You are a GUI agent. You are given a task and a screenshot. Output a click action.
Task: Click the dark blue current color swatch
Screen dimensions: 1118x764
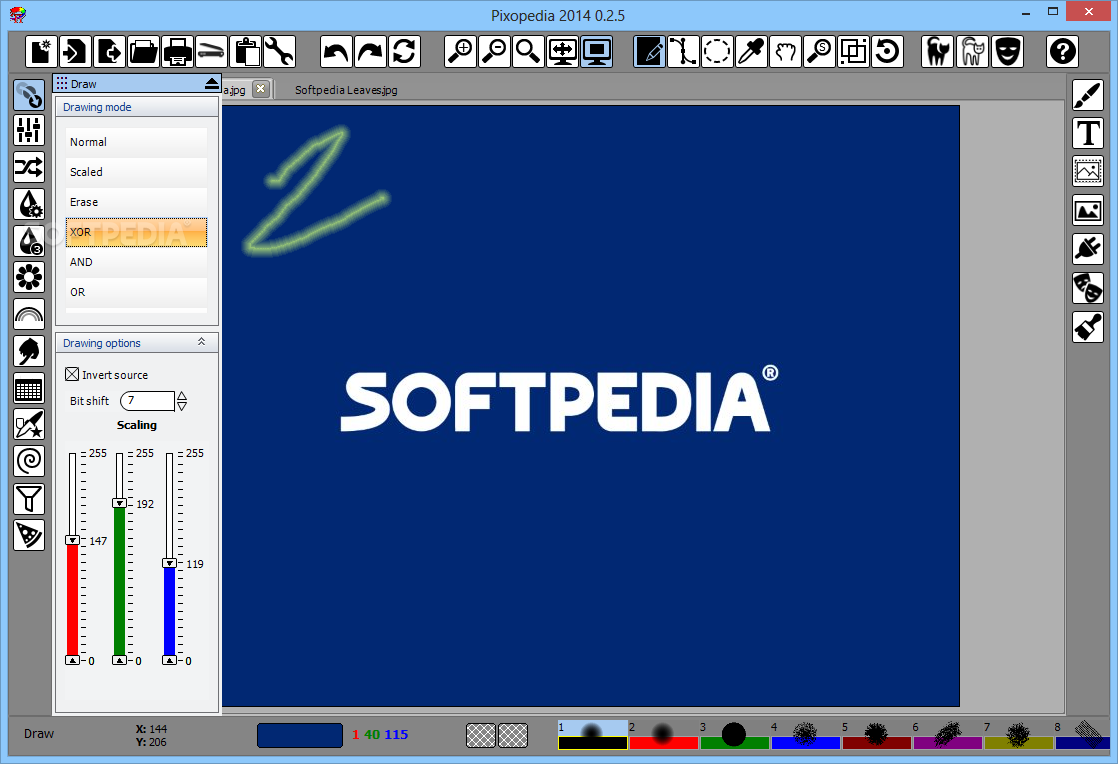click(299, 735)
